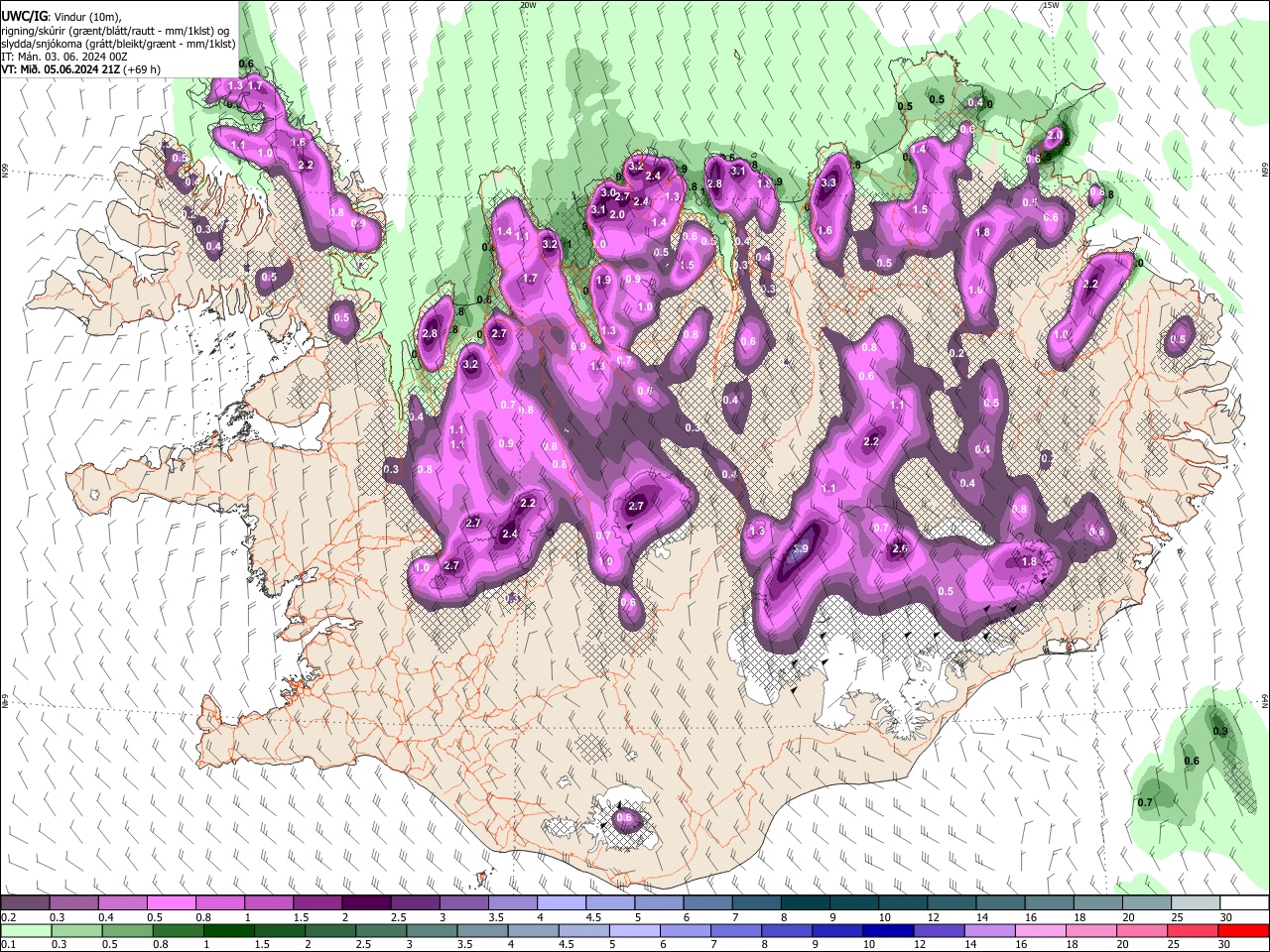Image resolution: width=1270 pixels, height=952 pixels.
Task: Click the 'rigning/skúrir' legend description line
Action: [114, 31]
